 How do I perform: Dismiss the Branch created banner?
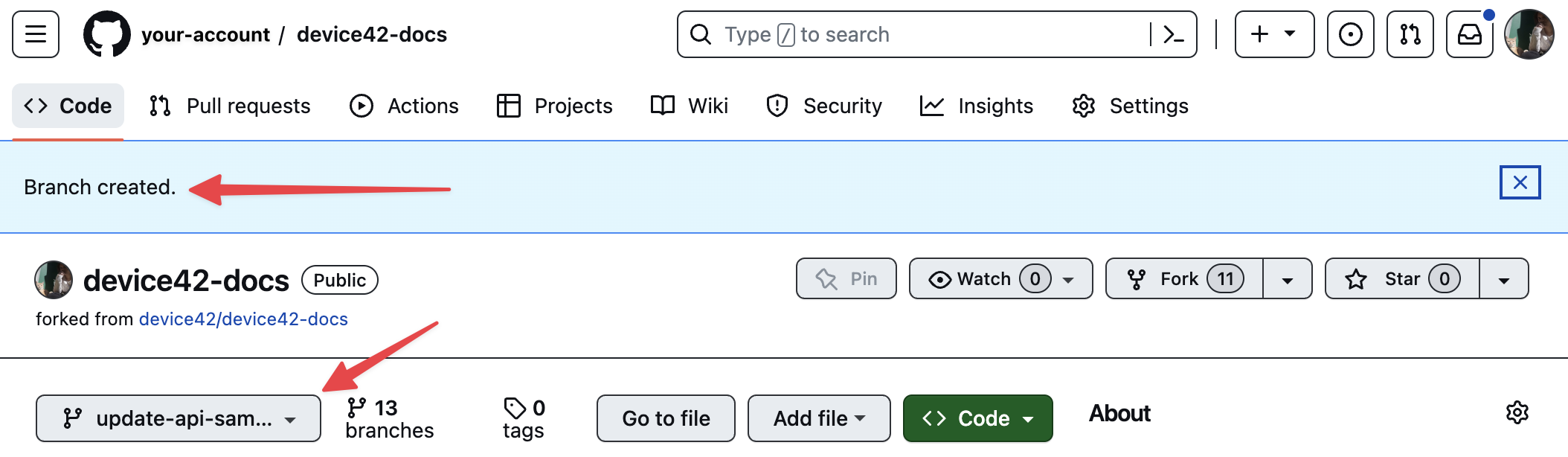pyautogui.click(x=1520, y=182)
